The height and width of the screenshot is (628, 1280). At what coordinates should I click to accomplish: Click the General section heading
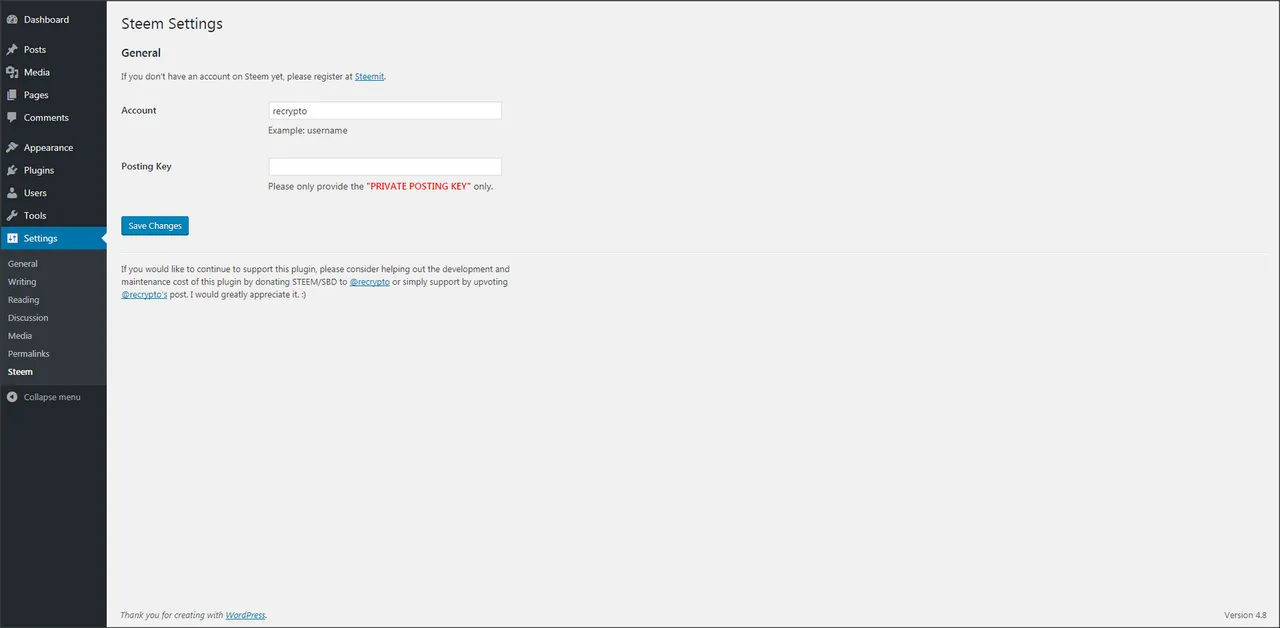click(141, 53)
